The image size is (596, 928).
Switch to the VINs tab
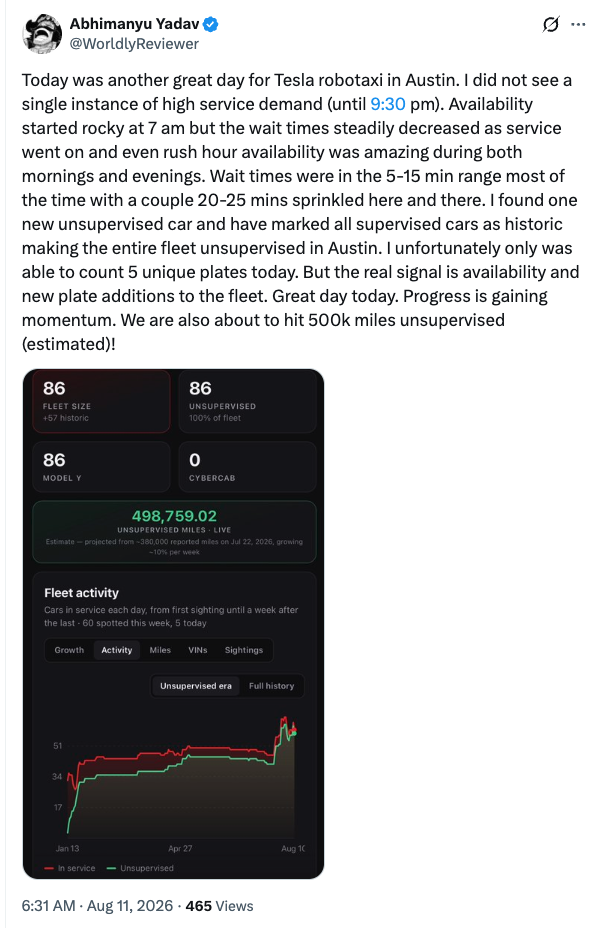(198, 650)
